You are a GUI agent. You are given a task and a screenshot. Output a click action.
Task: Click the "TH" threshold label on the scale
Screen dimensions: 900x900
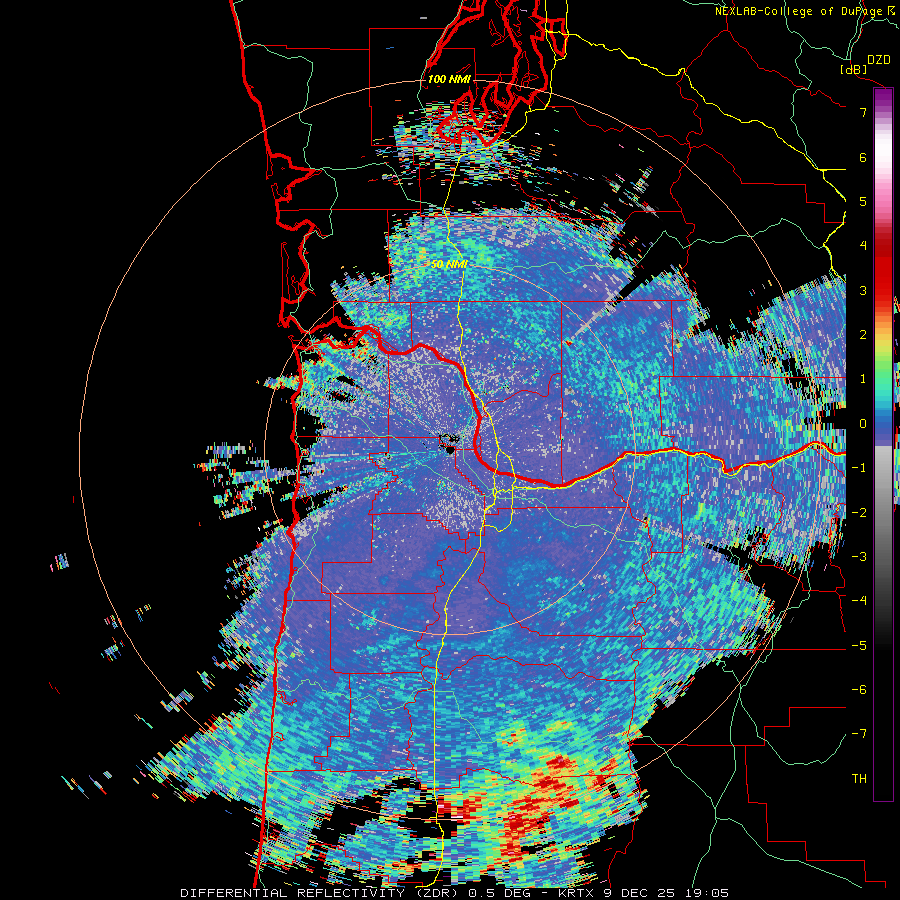click(859, 779)
